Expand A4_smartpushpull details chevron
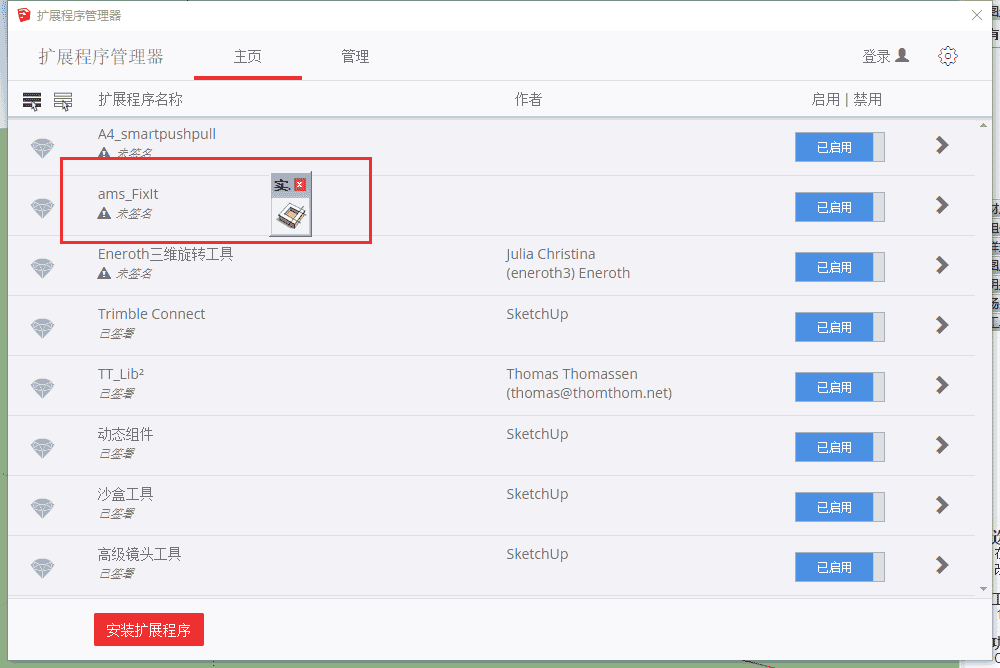Viewport: 1000px width, 668px height. coord(942,145)
